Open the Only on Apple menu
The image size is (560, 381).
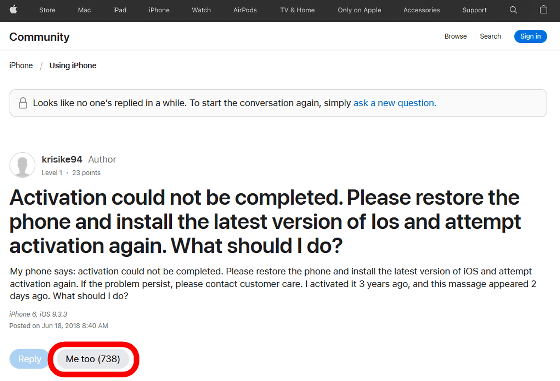click(x=359, y=10)
